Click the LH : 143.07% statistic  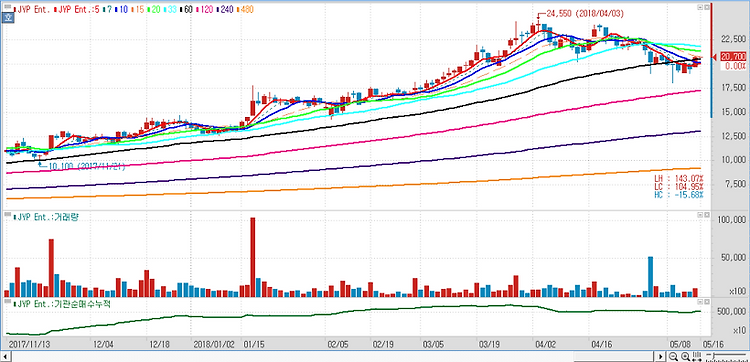point(678,178)
